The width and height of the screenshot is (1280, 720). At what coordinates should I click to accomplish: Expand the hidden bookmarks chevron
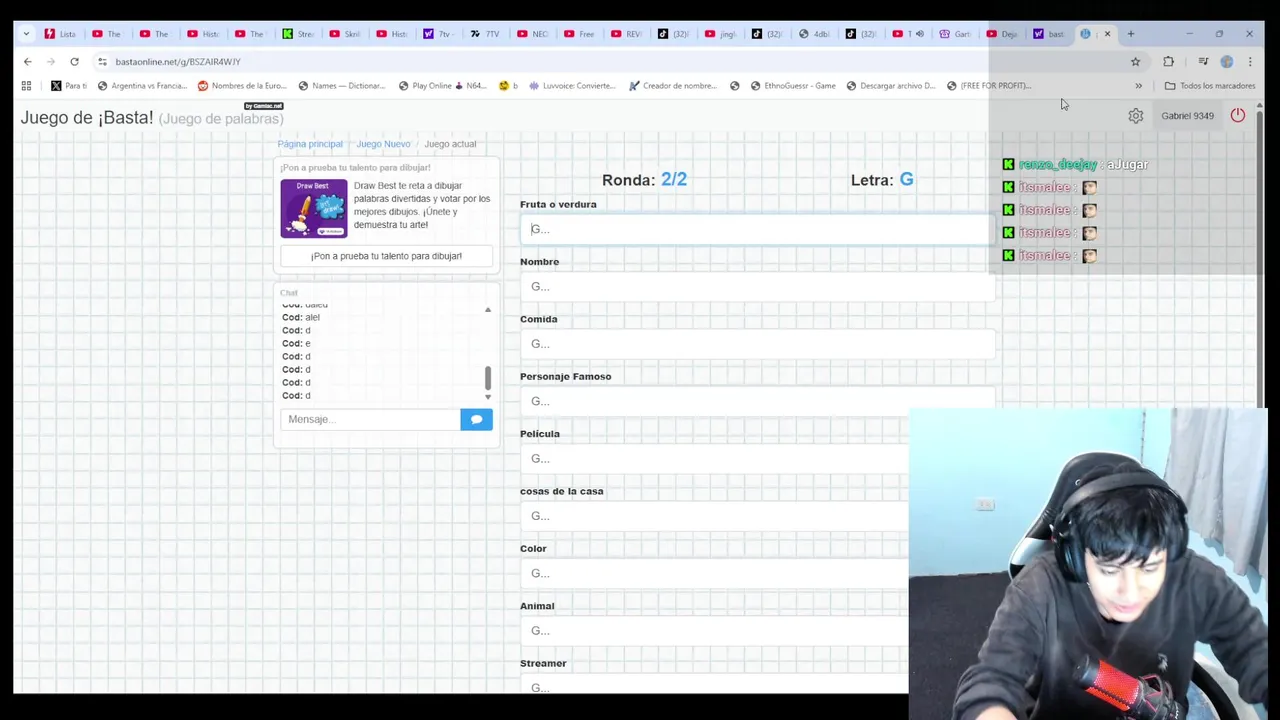tap(1138, 86)
